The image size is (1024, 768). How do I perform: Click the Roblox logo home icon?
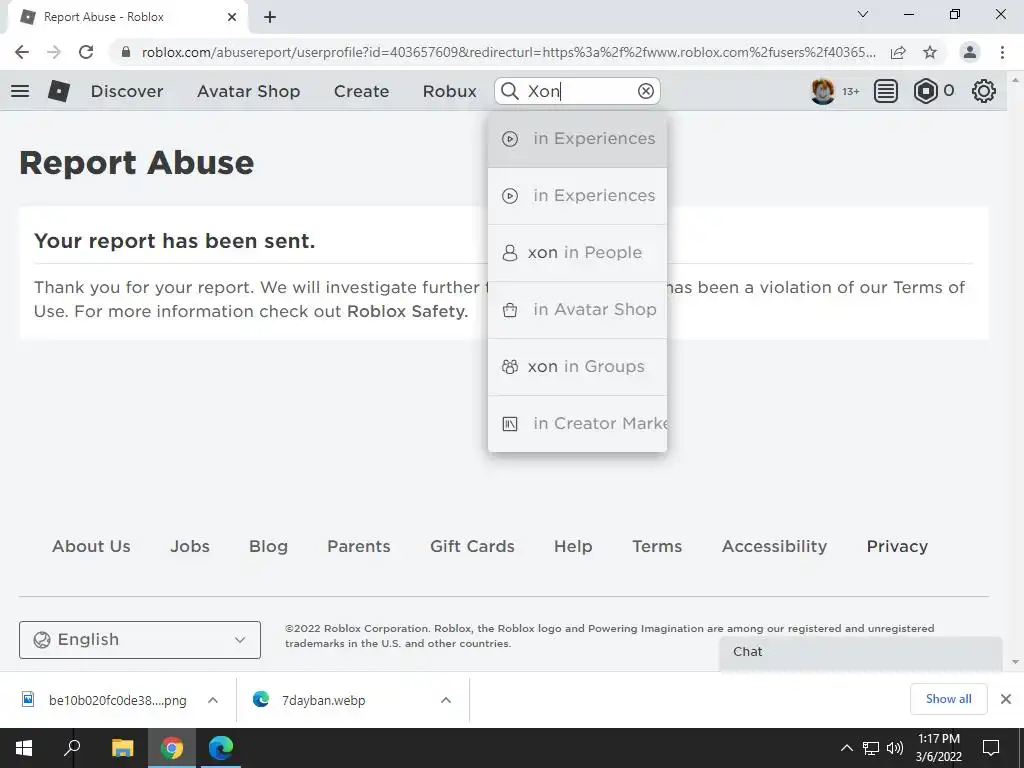59,91
